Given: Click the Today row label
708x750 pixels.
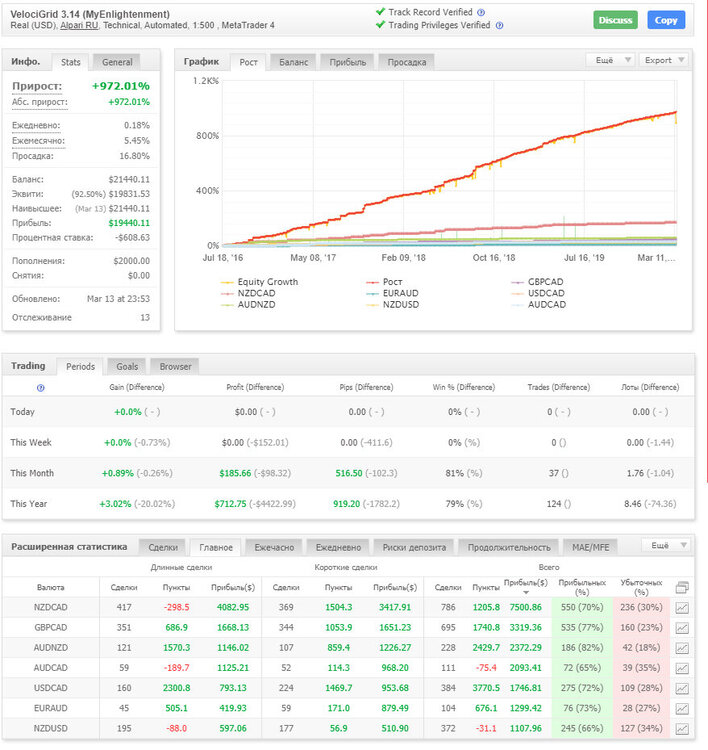Looking at the screenshot, I should tap(22, 412).
